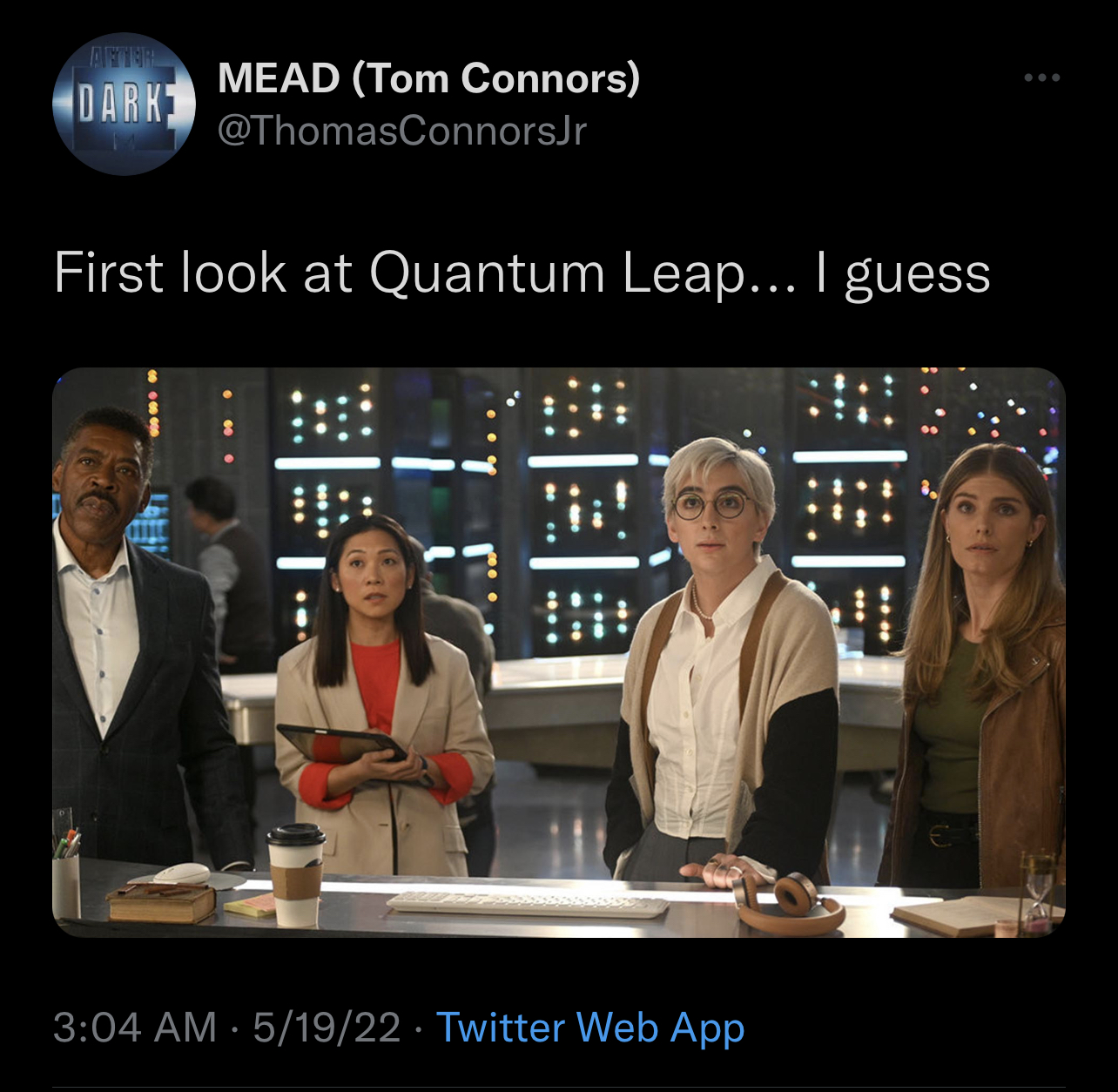Select the 3:04 AM timestamp
The width and height of the screenshot is (1118, 1092).
pyautogui.click(x=135, y=1027)
